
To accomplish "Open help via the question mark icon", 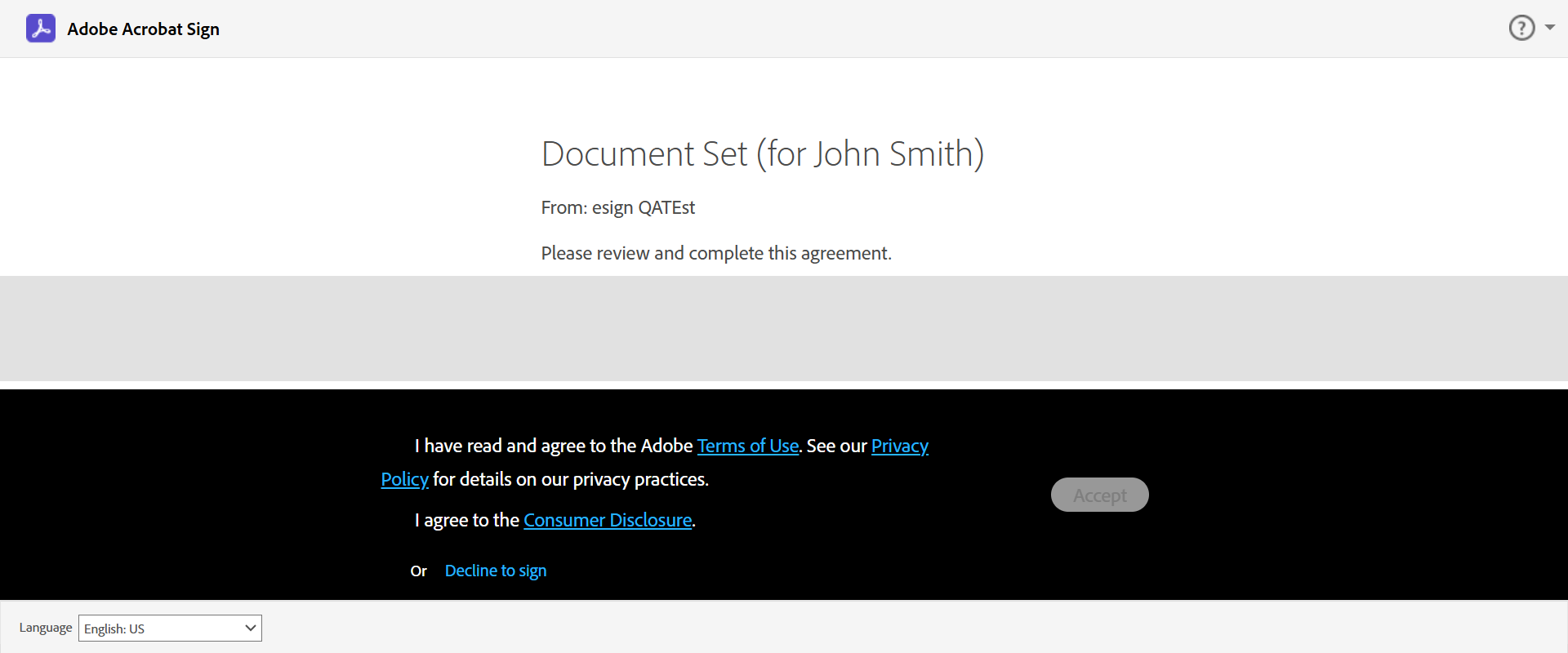I will pos(1521,28).
